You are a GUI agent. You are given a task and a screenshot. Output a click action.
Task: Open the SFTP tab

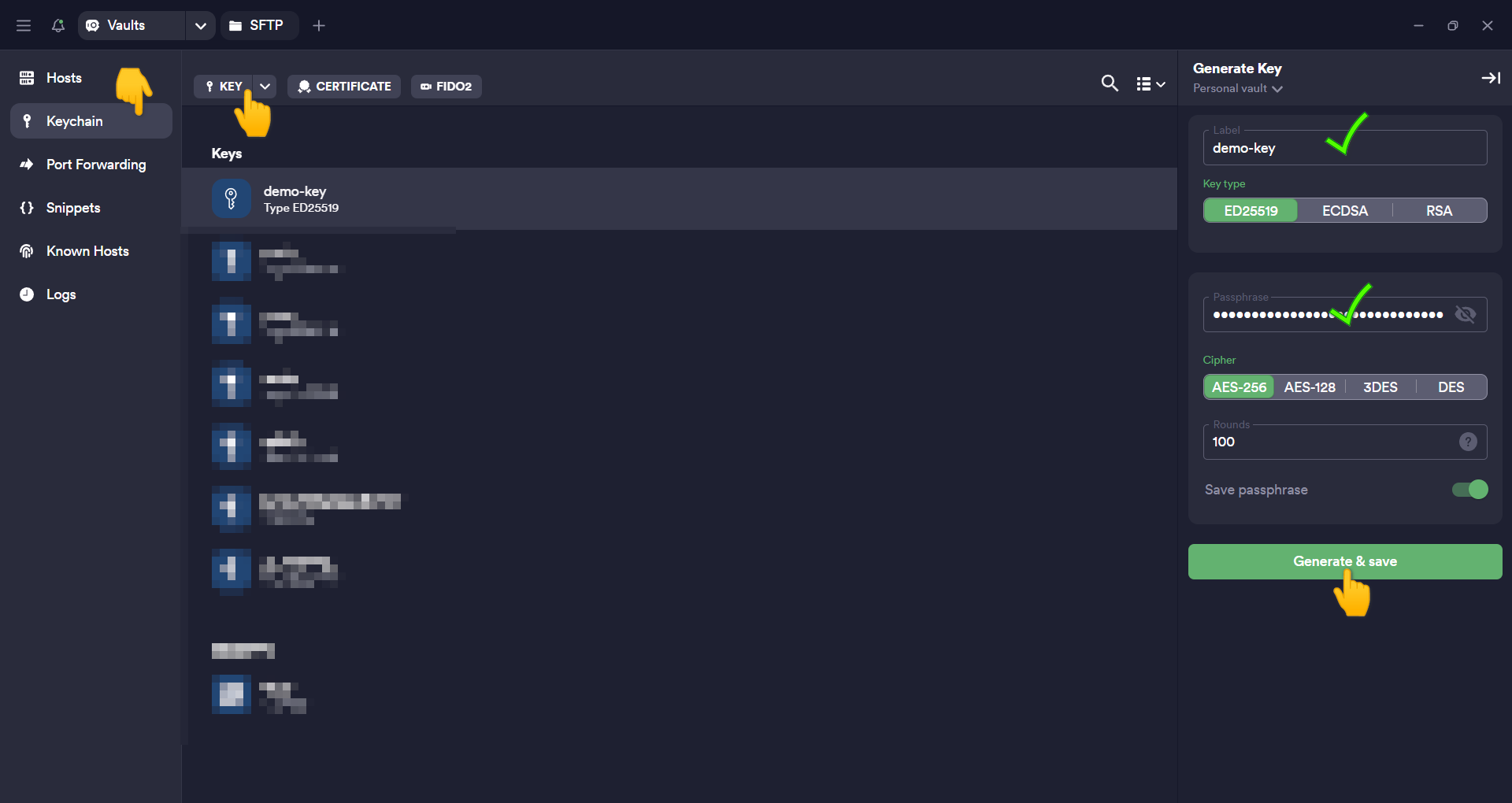258,25
